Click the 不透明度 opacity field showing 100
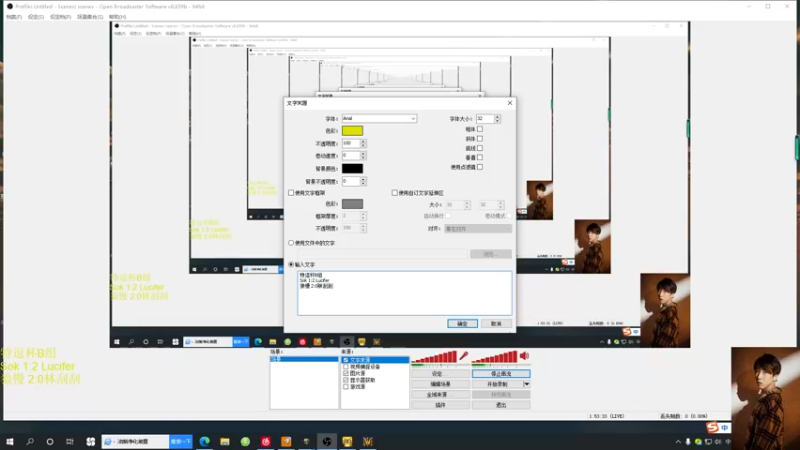The height and width of the screenshot is (450, 800). (x=351, y=143)
